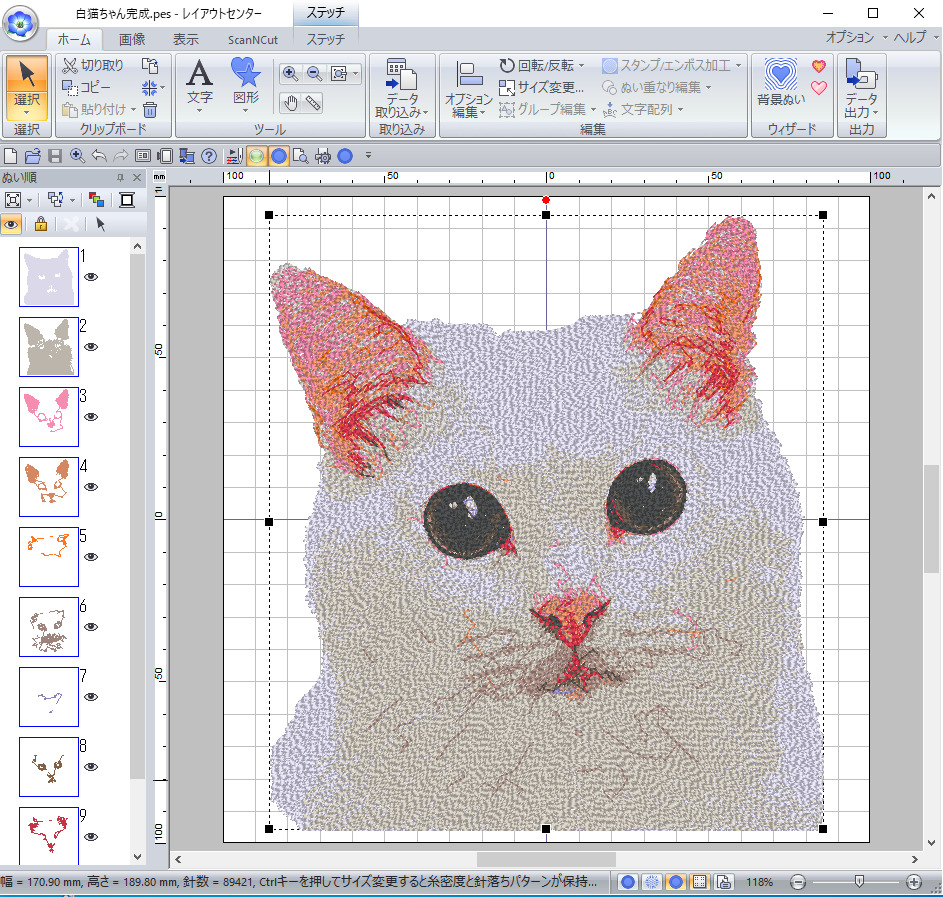Toggle visibility eye for sewing order 6
The width and height of the screenshot is (943, 897).
pos(91,626)
